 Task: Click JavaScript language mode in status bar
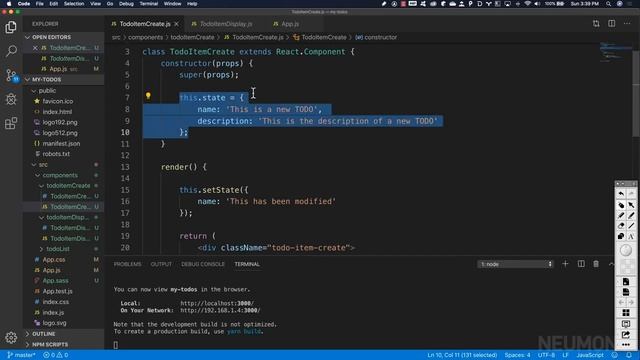click(x=590, y=355)
